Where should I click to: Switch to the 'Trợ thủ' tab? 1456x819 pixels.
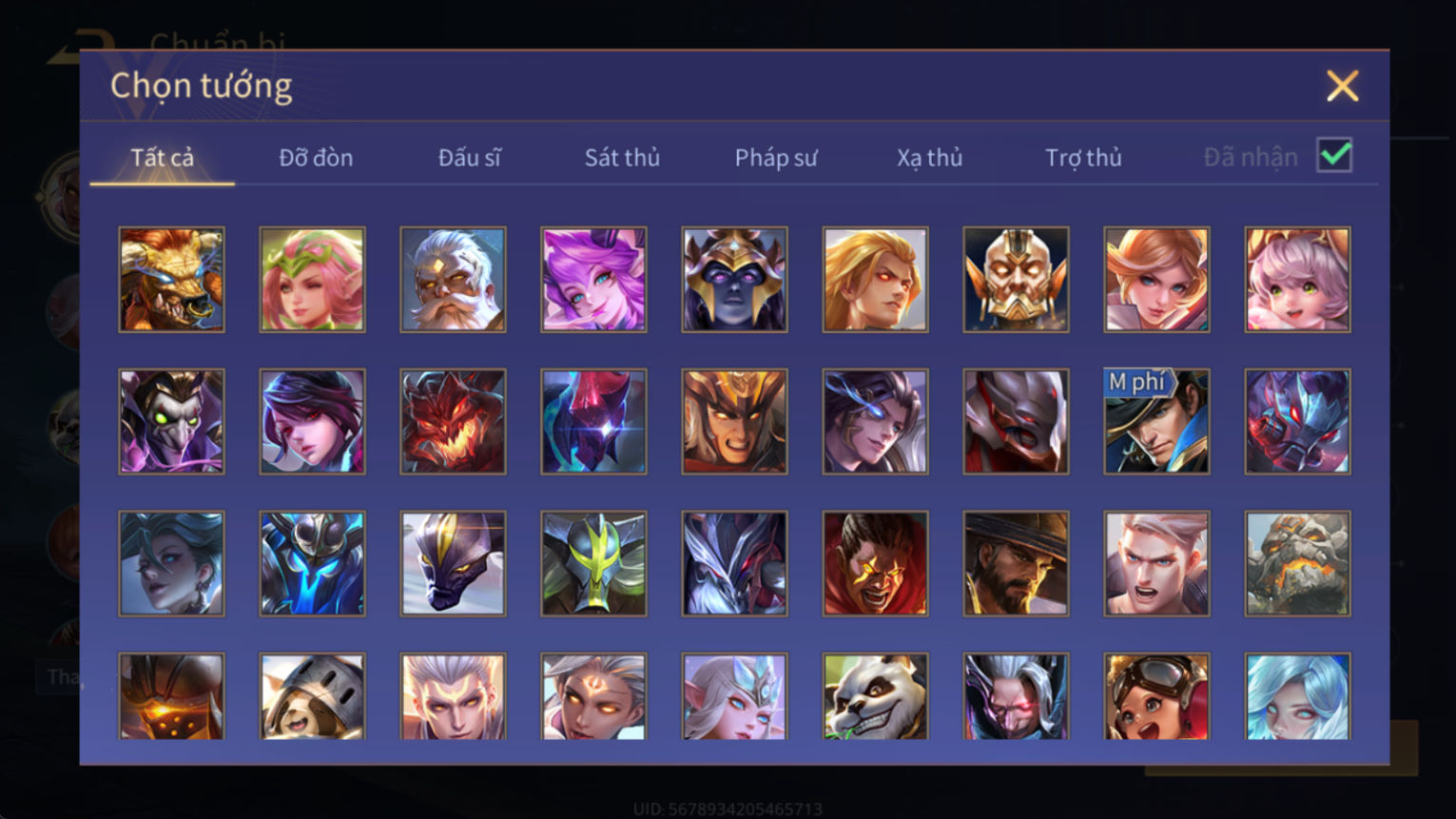(1083, 158)
